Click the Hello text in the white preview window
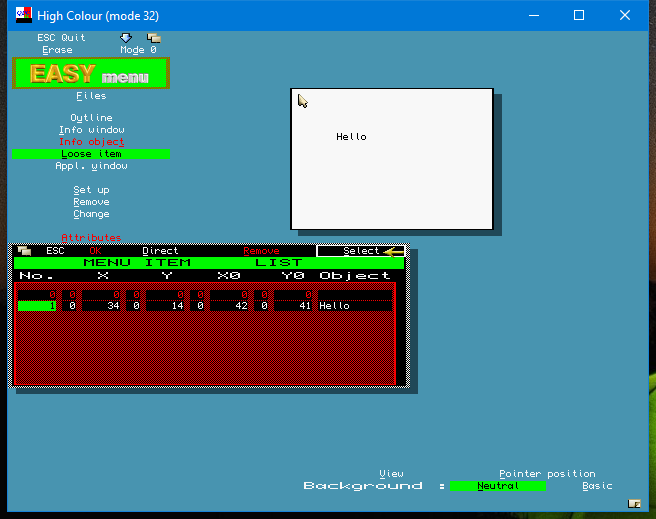The image size is (656, 519). 351,137
